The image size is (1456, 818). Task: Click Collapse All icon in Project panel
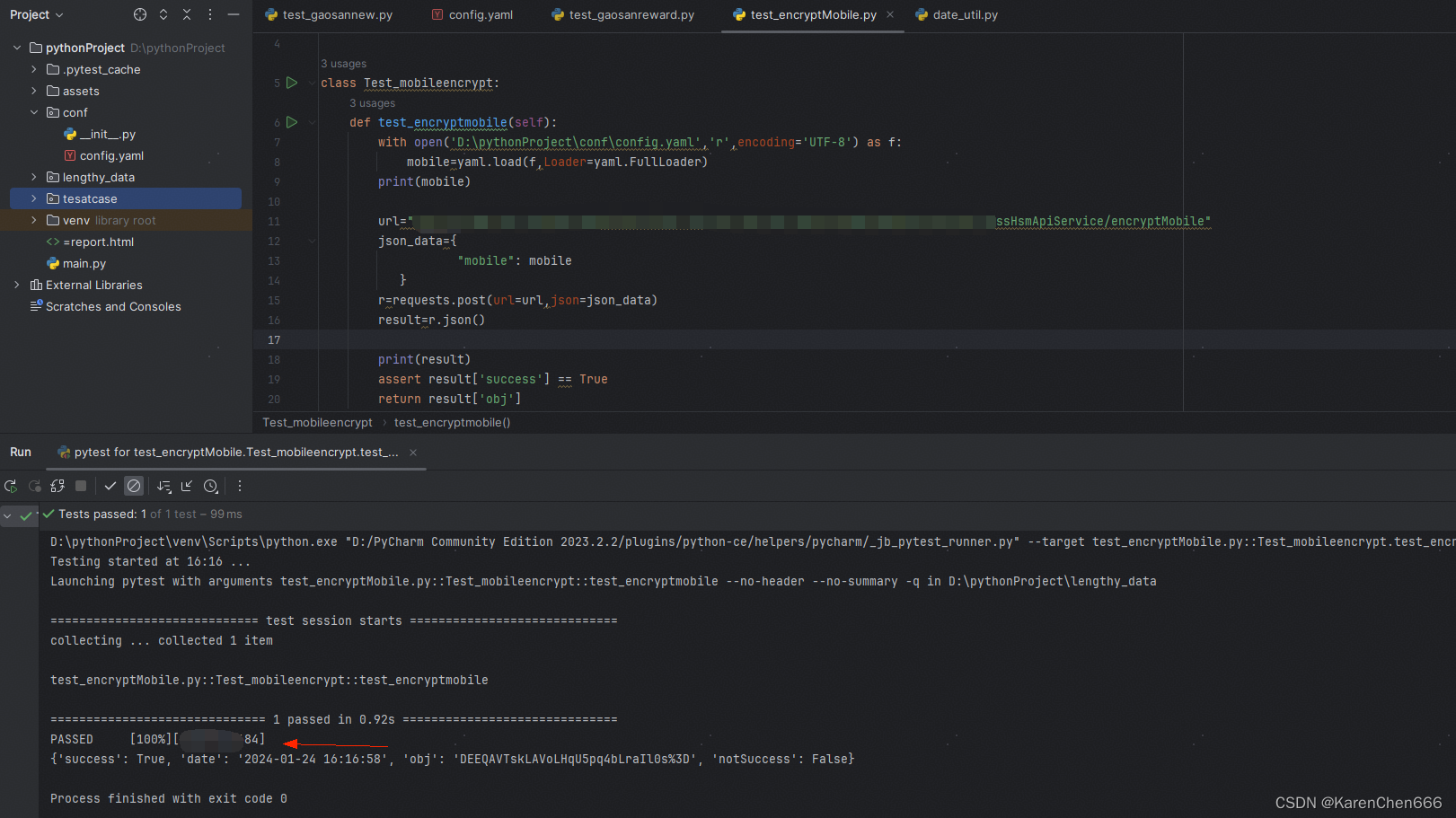coord(187,14)
